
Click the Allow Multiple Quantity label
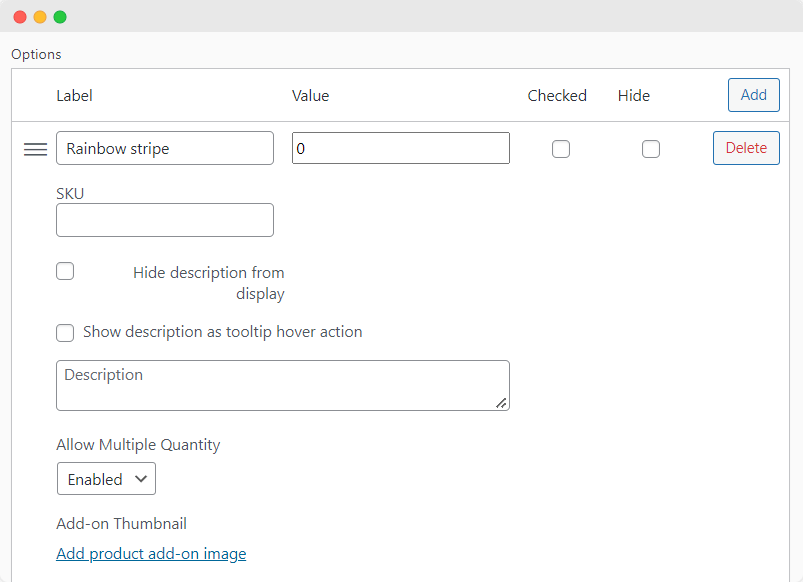138,445
